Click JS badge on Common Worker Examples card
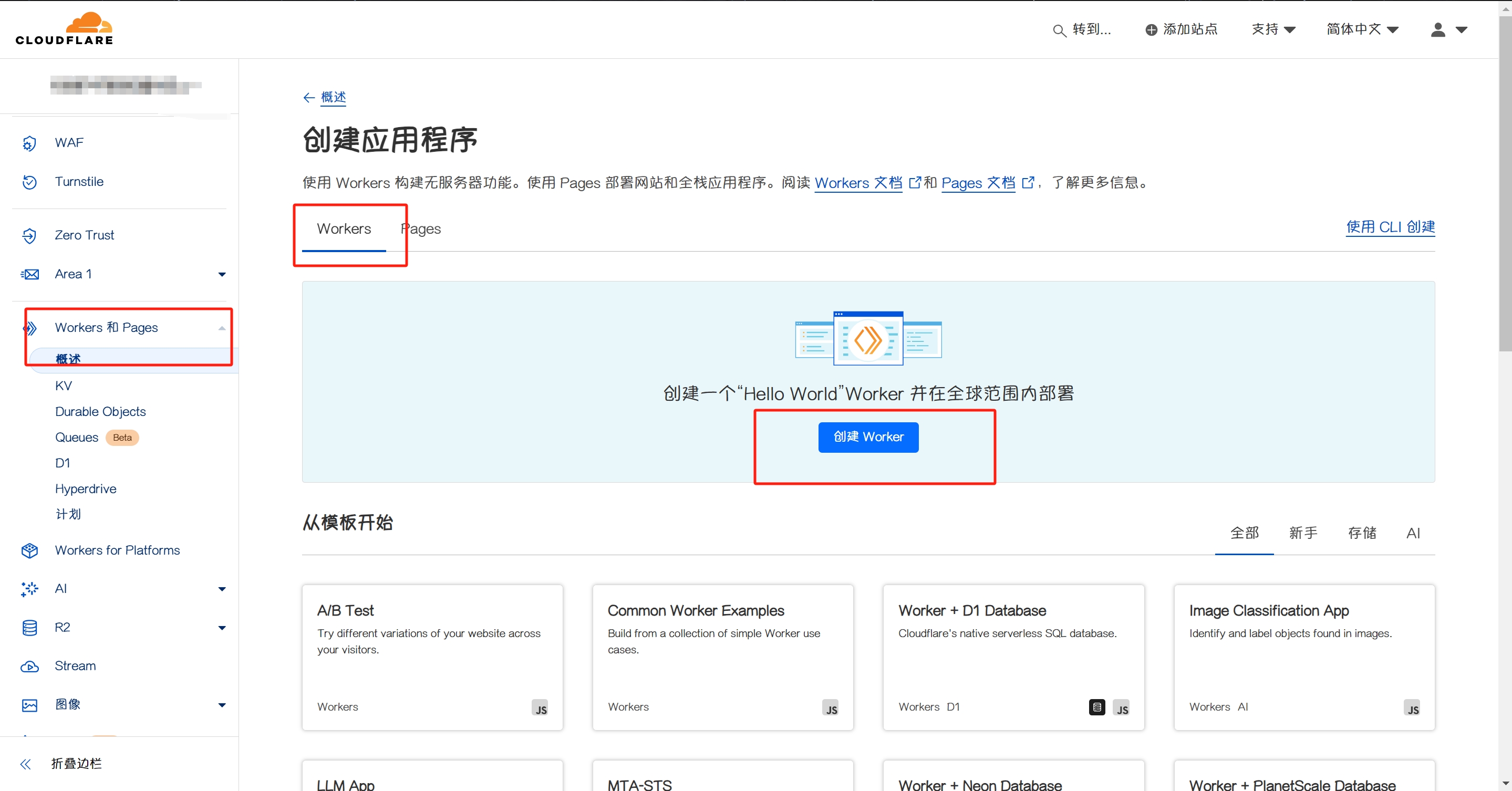The height and width of the screenshot is (791, 1512). tap(831, 707)
